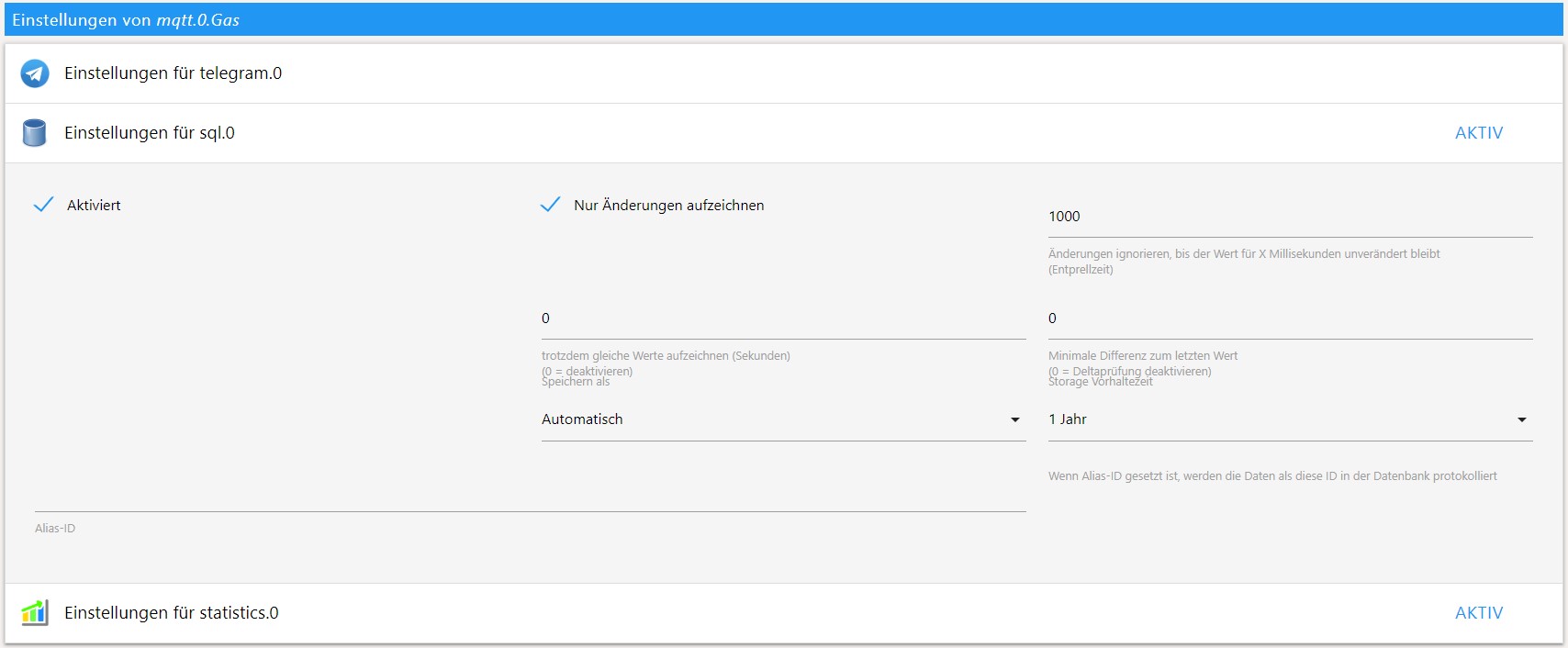1568x648 pixels.
Task: Expand Einstellungen für telegram.0 section
Action: tap(173, 73)
